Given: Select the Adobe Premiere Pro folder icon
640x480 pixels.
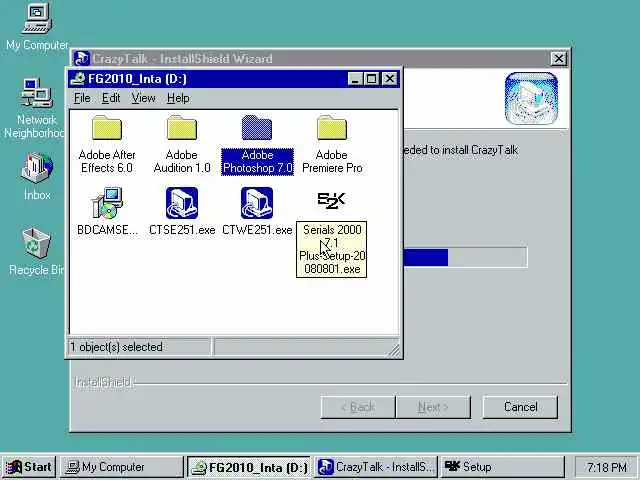Looking at the screenshot, I should point(332,127).
